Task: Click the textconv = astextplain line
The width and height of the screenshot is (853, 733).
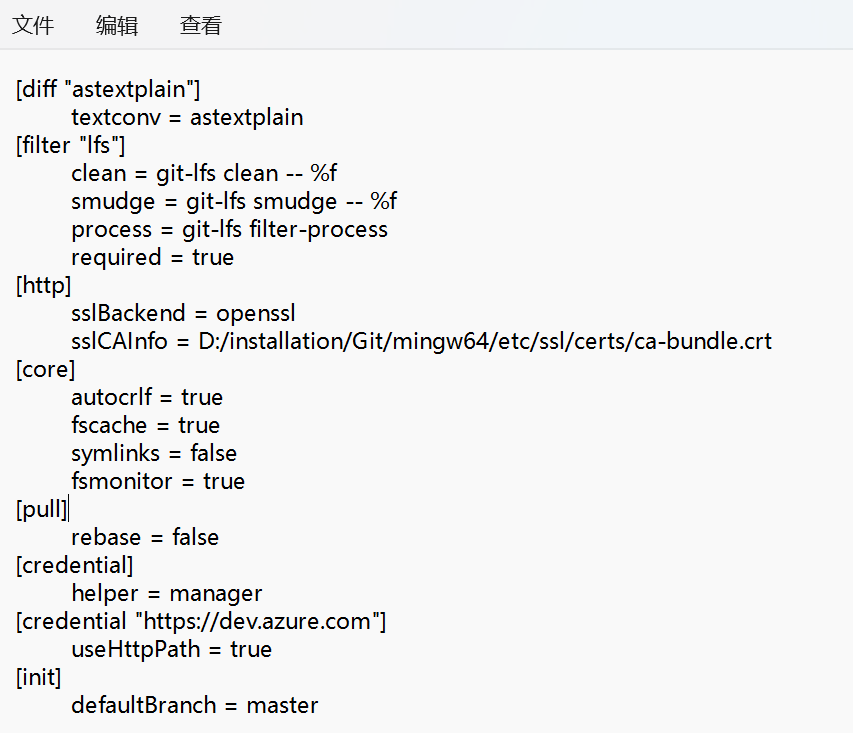Action: [x=187, y=118]
